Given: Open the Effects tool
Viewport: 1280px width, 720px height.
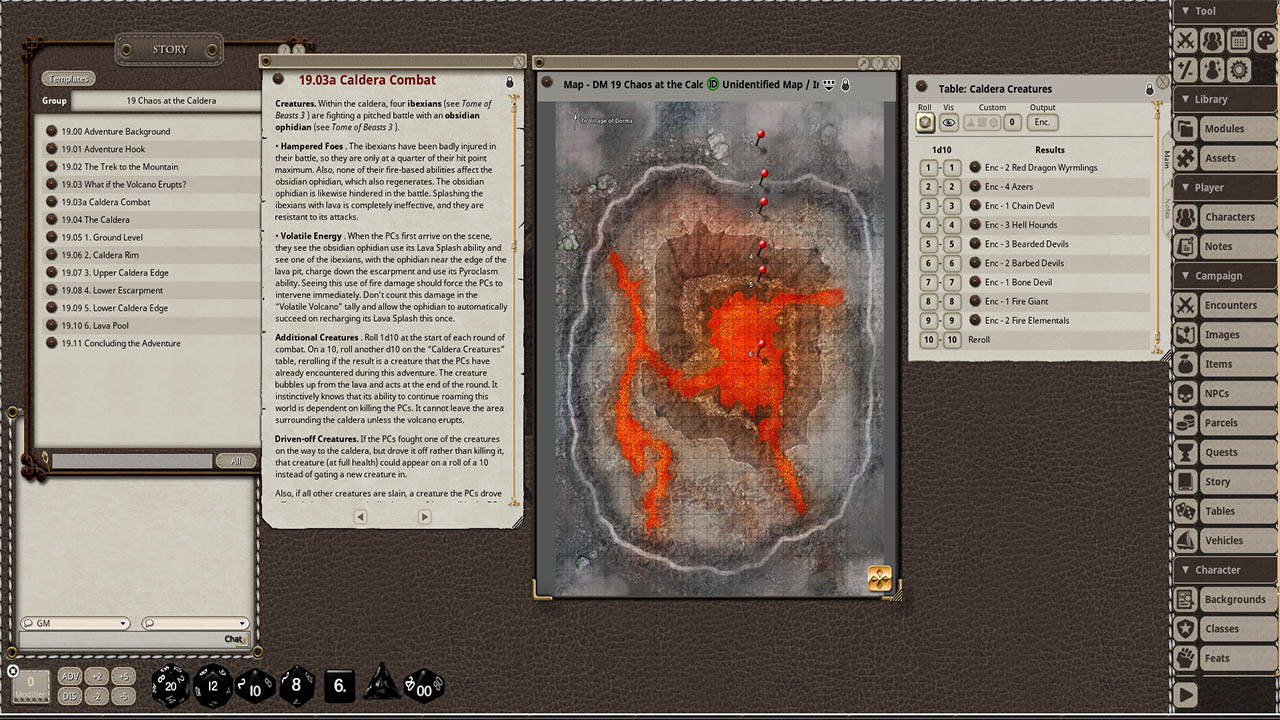Looking at the screenshot, I should coord(1211,69).
